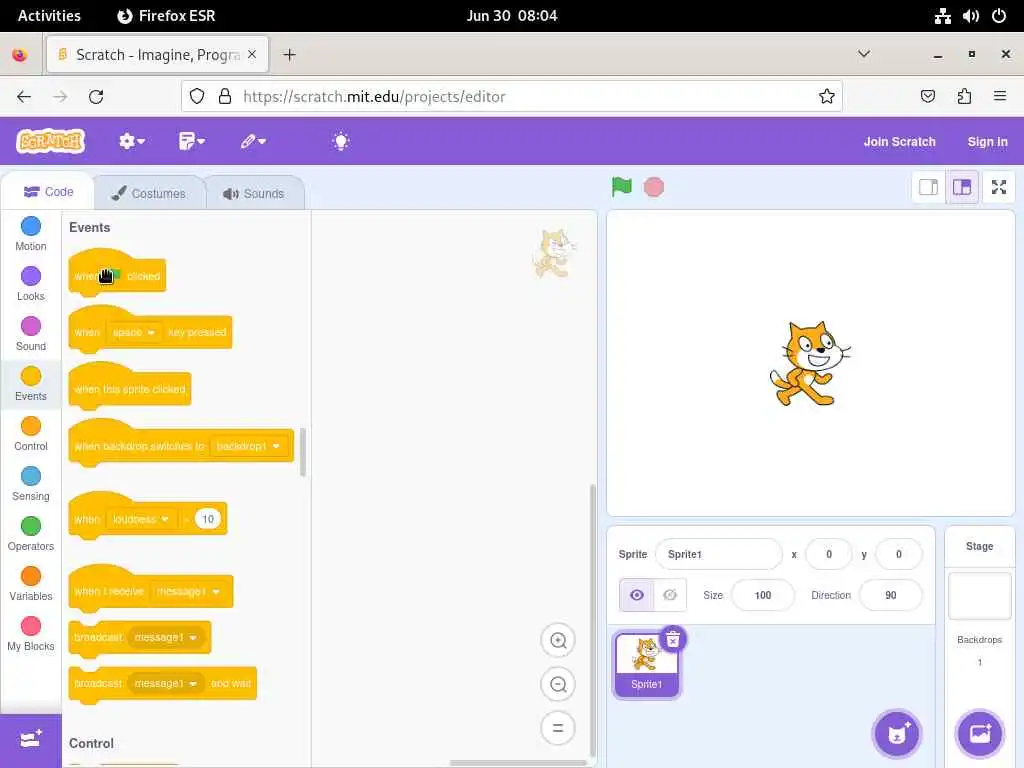Open the Activities overview

coord(49,16)
